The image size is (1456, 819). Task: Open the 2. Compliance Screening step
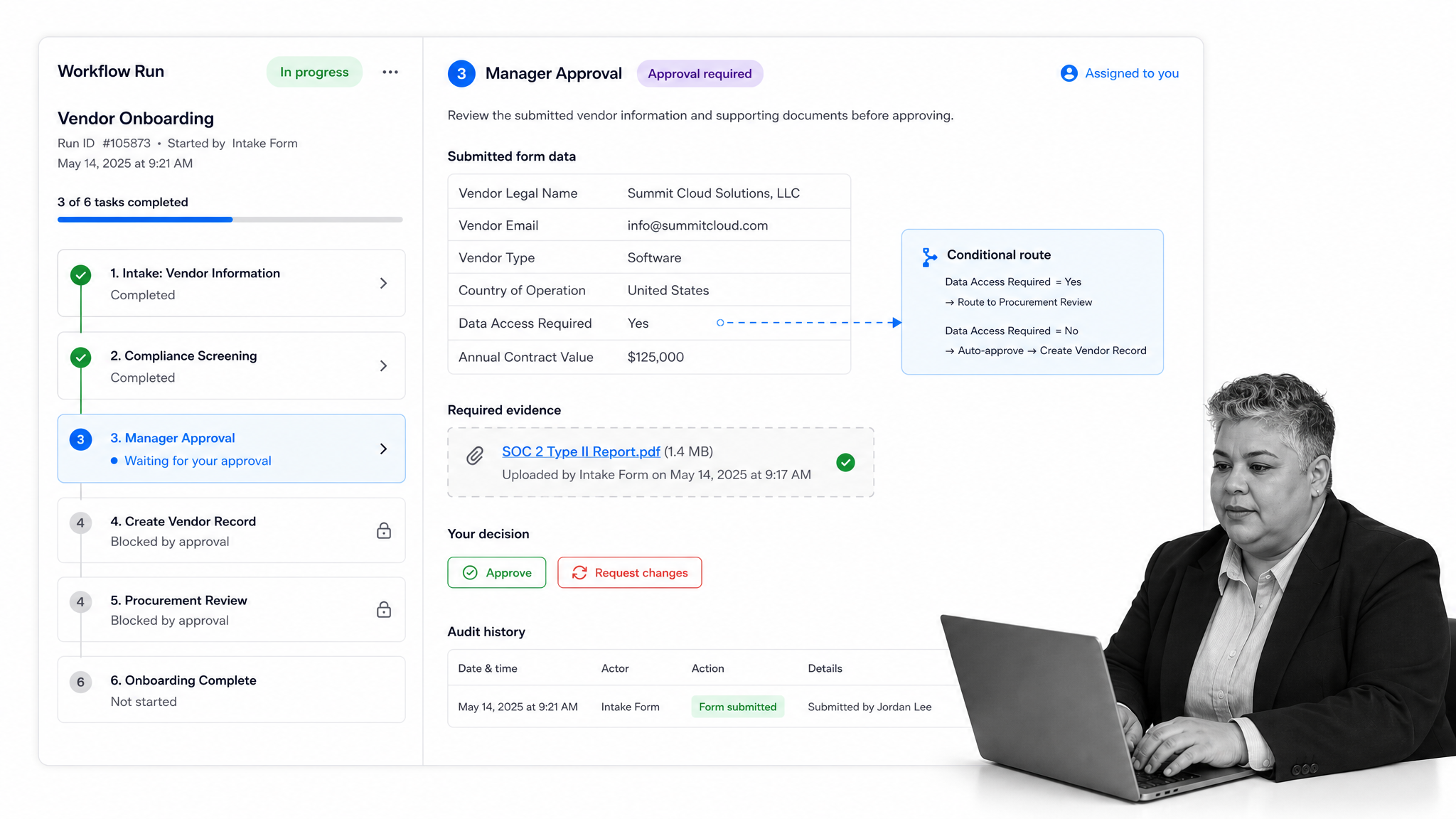tap(231, 365)
